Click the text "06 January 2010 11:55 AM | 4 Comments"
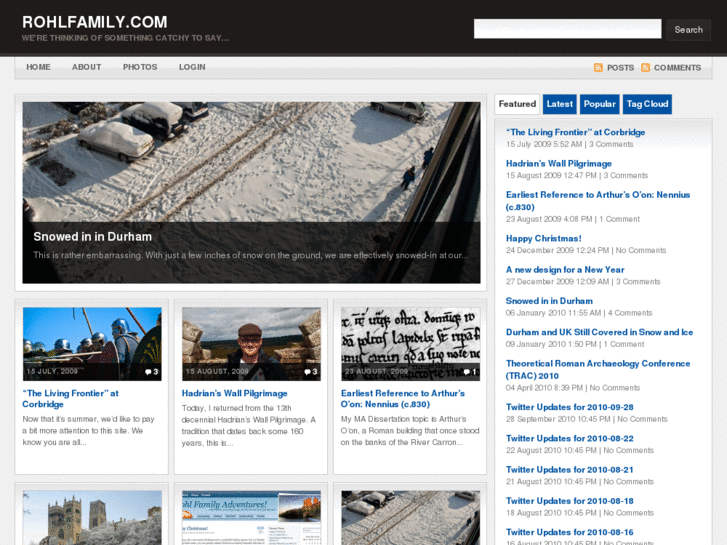727x545 pixels. coord(579,313)
